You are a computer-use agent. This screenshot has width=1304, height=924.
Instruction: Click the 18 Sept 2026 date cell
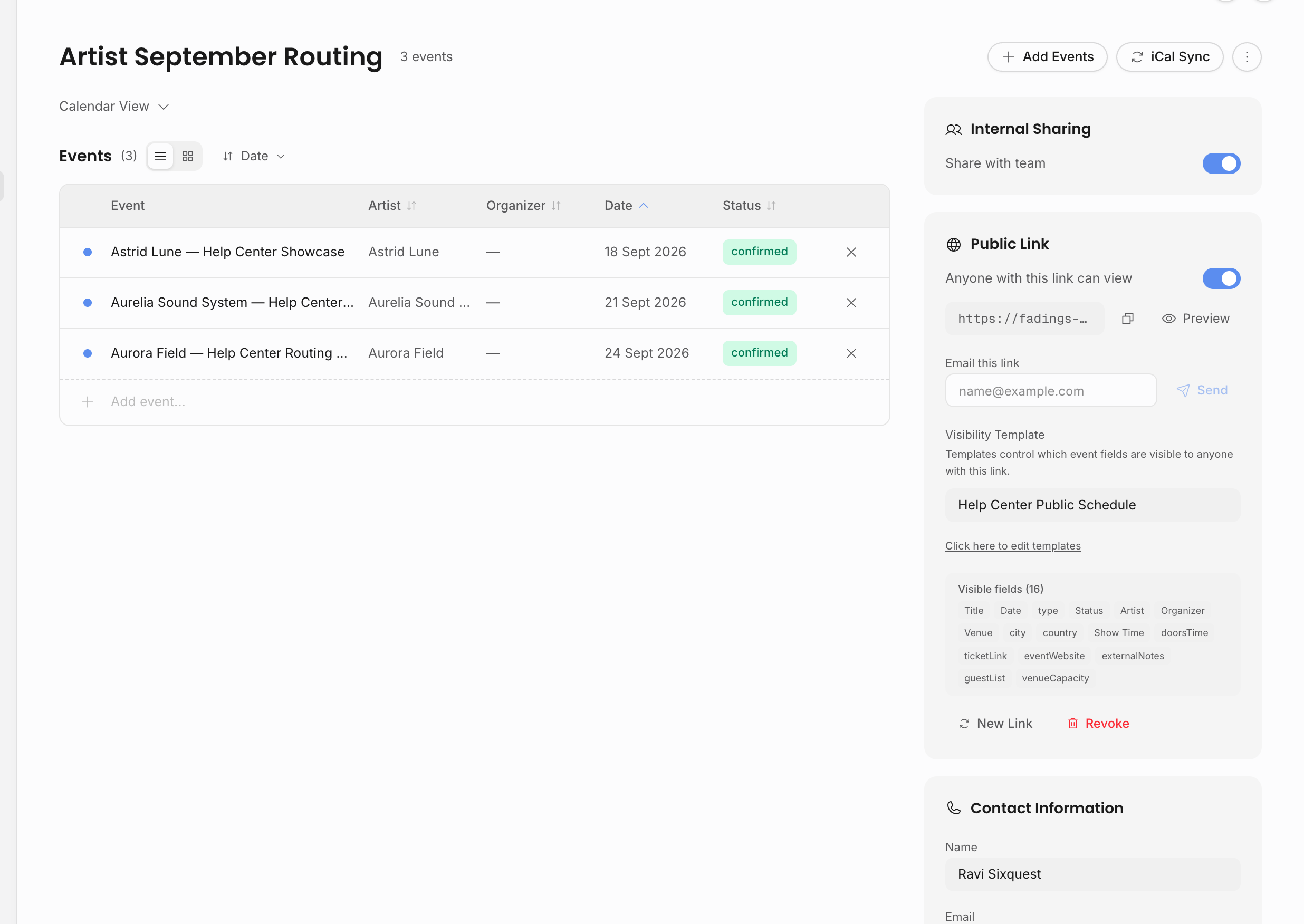(645, 252)
